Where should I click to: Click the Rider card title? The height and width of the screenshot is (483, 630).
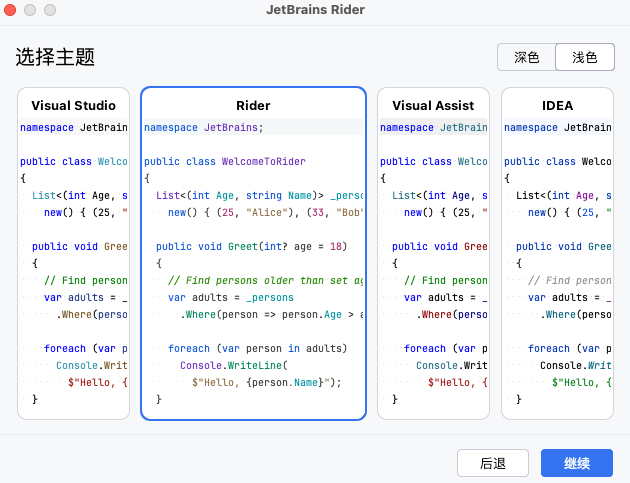click(x=253, y=105)
